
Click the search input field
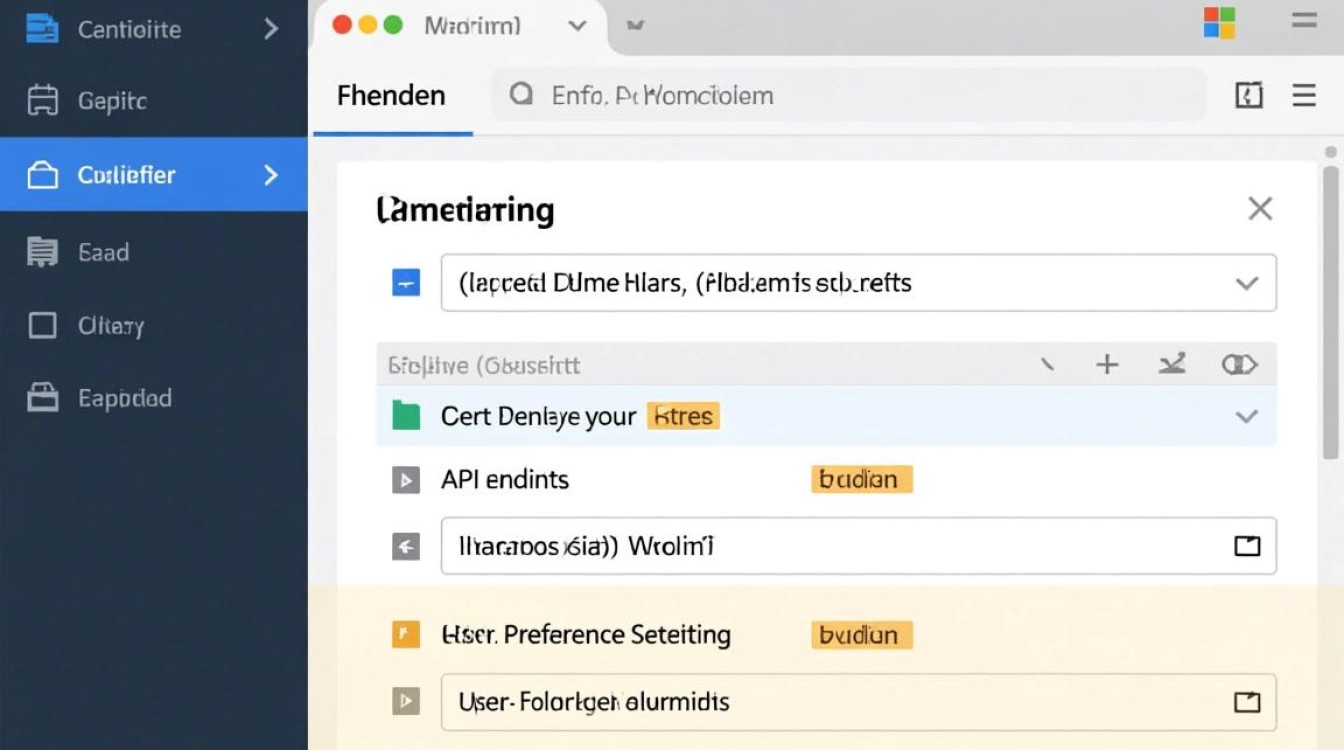tap(850, 96)
